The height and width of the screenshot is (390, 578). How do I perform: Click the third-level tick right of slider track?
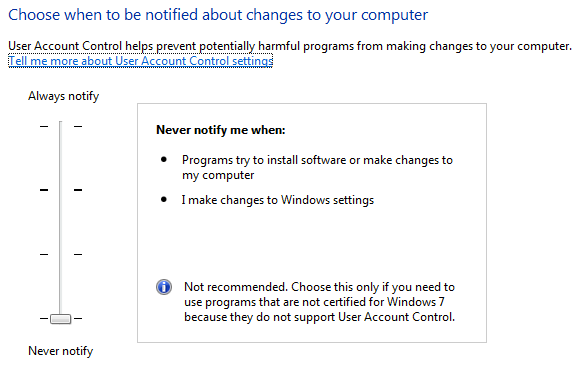click(78, 254)
